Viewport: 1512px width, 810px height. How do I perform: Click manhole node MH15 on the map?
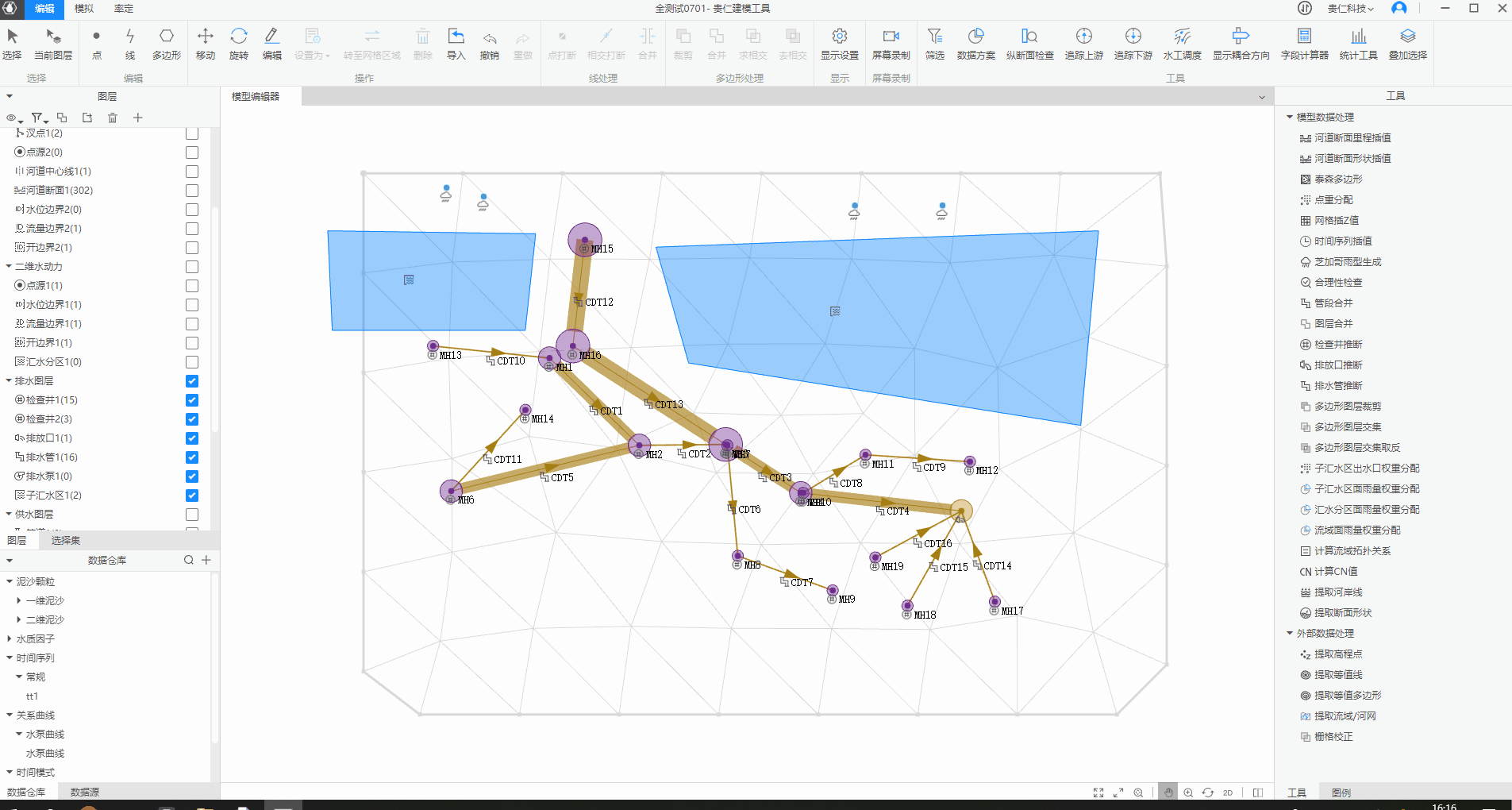(x=585, y=240)
